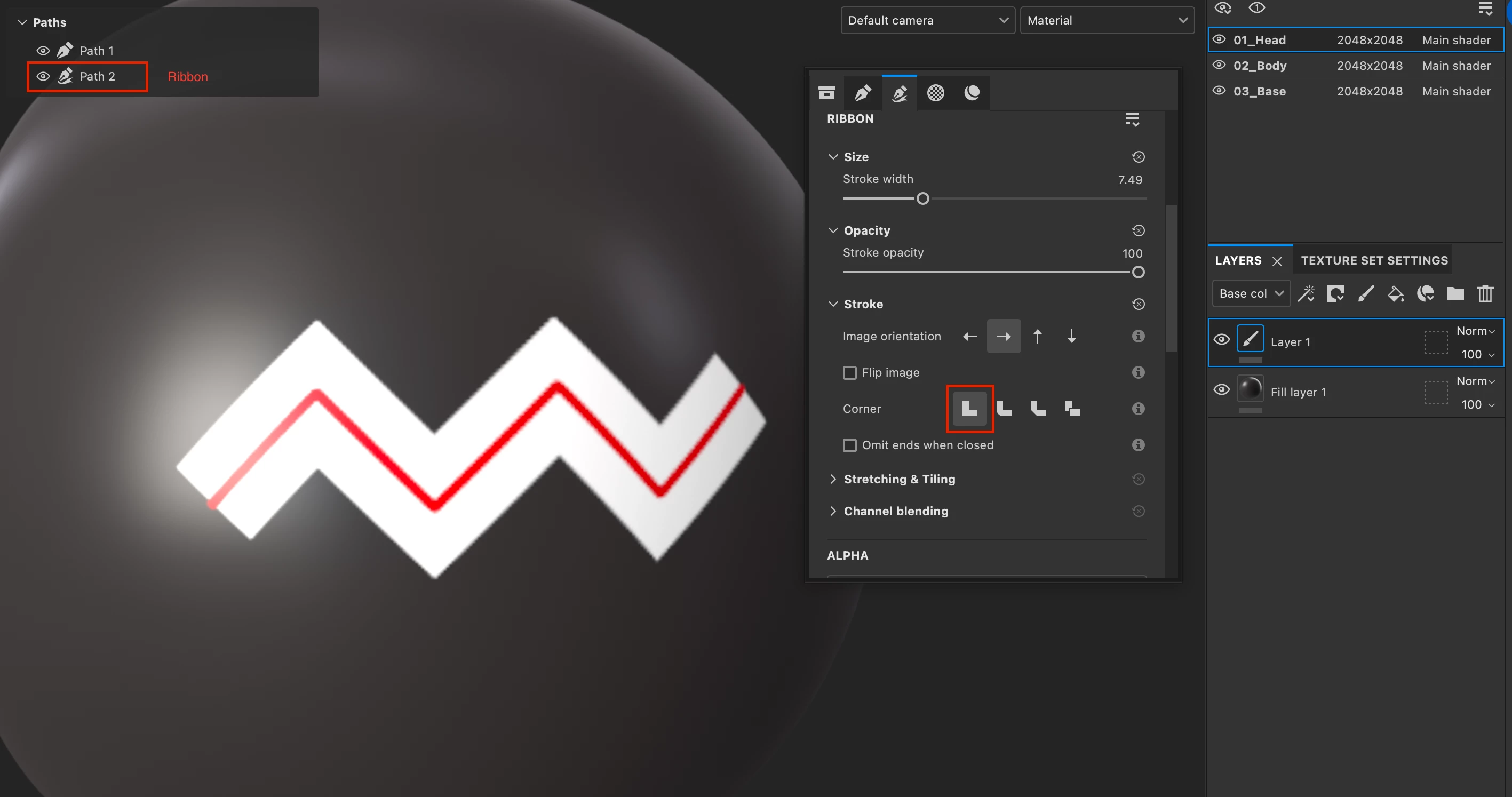The height and width of the screenshot is (797, 1512).
Task: Click the Flip image info icon
Action: (x=1138, y=373)
